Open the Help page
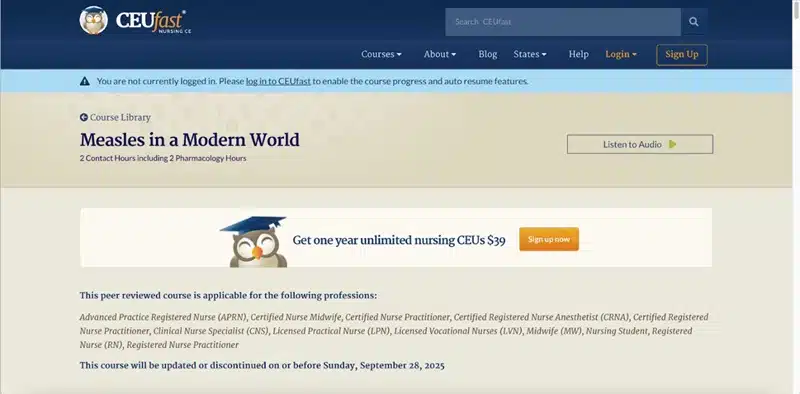Viewport: 800px width, 394px height. tap(579, 54)
